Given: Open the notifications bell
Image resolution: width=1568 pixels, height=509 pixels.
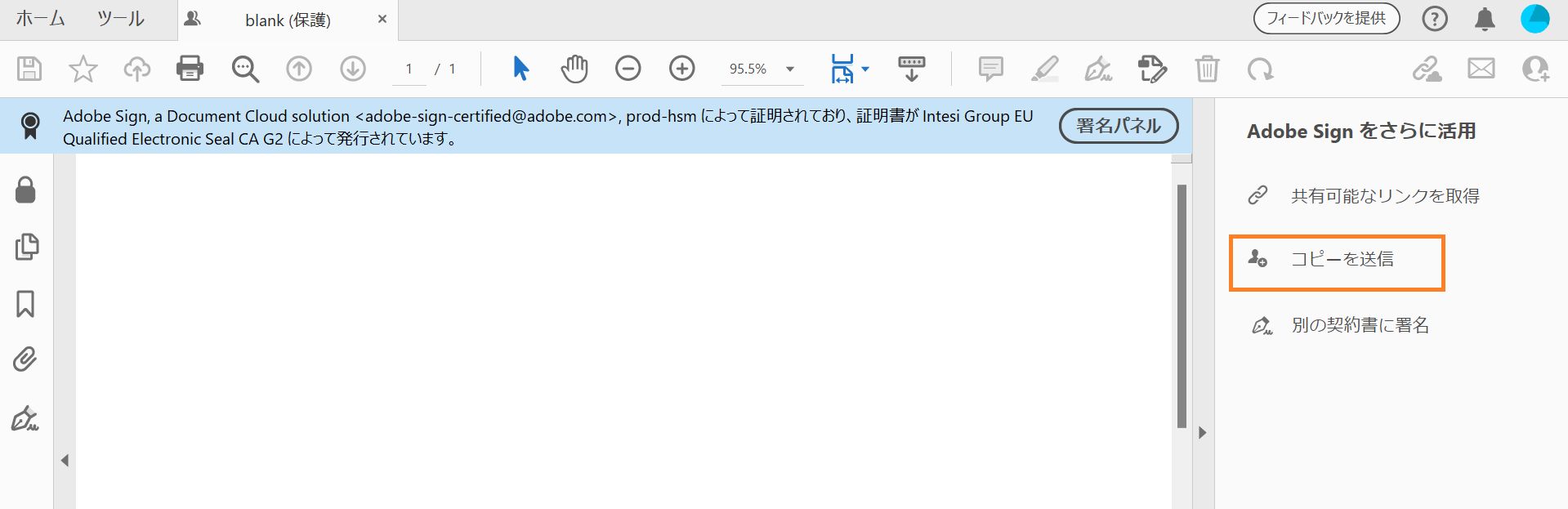Looking at the screenshot, I should pos(1485,19).
